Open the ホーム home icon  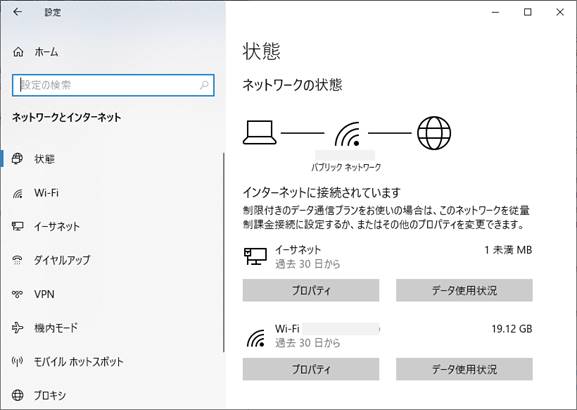coord(18,52)
